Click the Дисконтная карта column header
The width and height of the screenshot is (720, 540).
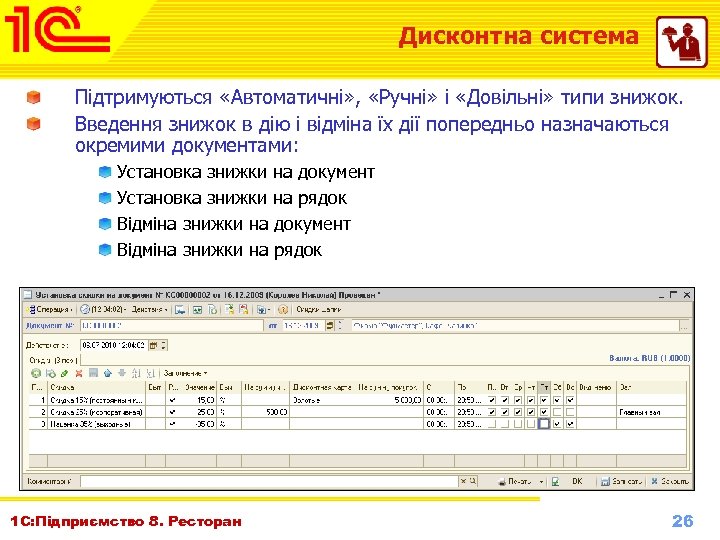pyautogui.click(x=323, y=387)
